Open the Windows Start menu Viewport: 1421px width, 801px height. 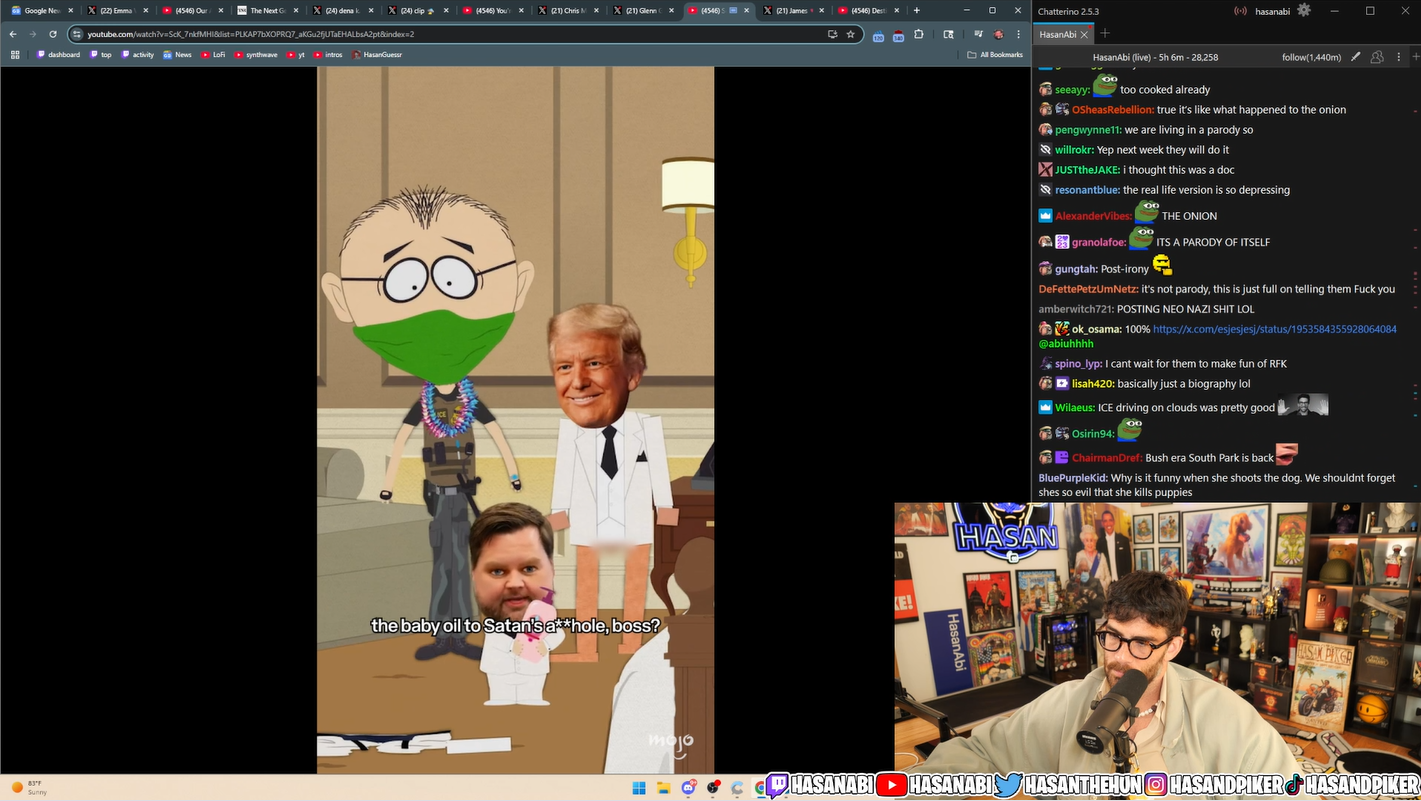pos(639,787)
